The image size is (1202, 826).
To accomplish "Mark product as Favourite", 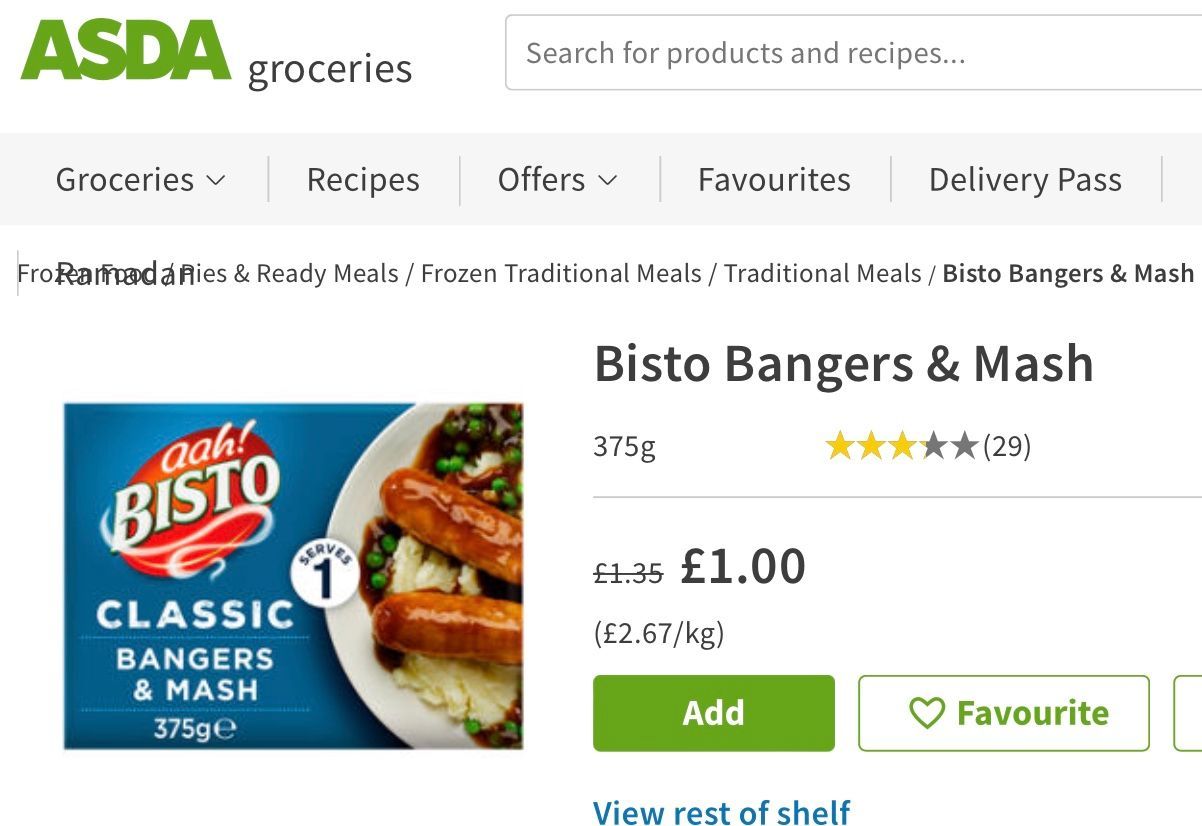I will point(1004,713).
